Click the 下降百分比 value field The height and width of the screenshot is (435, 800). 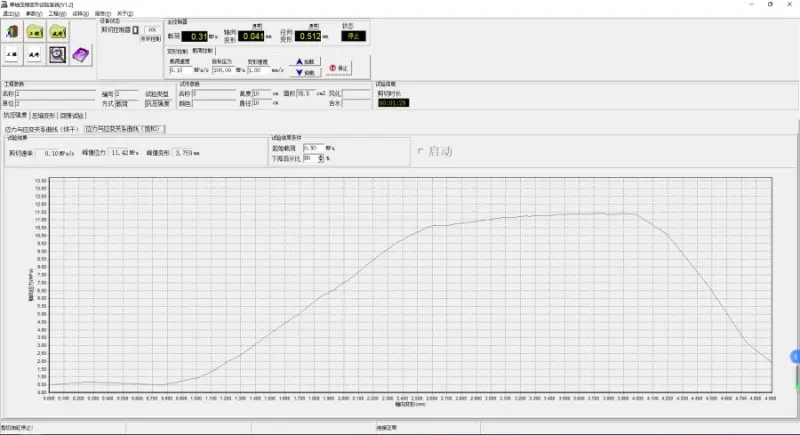310,159
